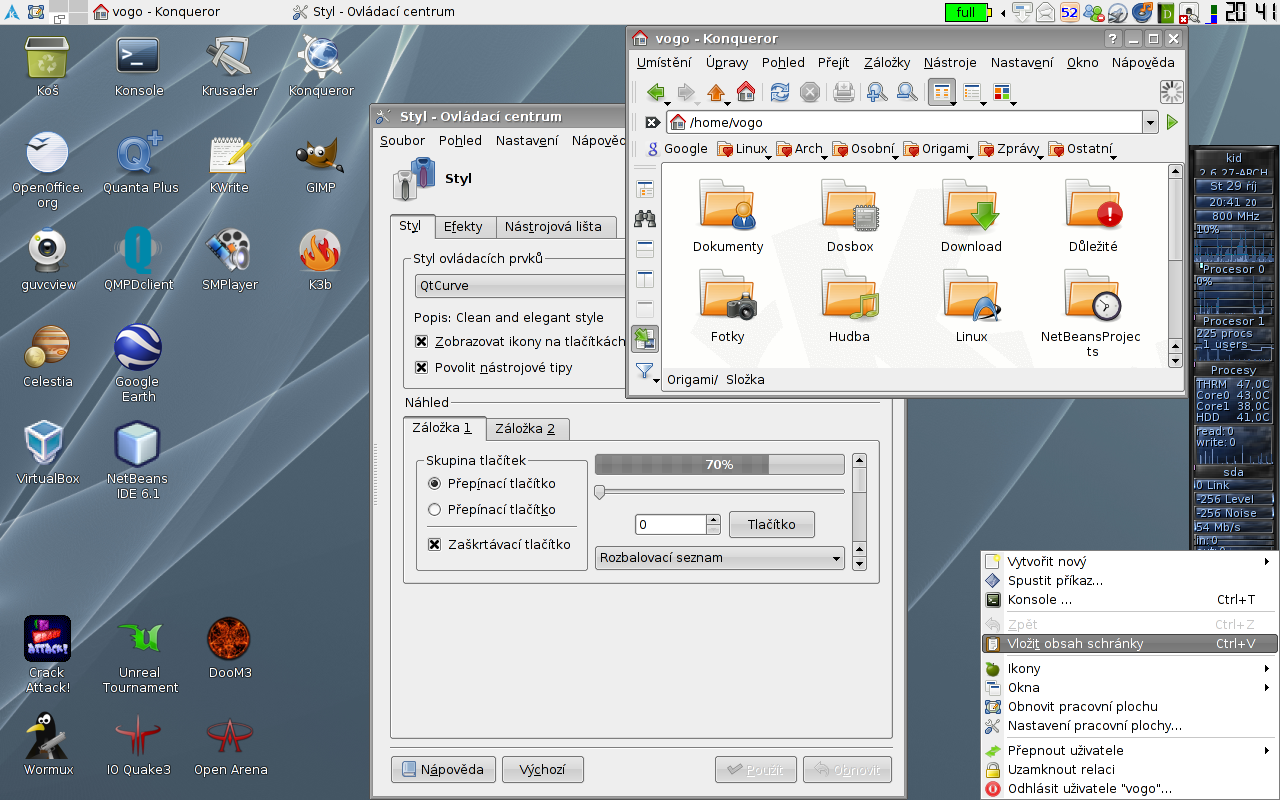The image size is (1280, 800).
Task: Select the VirtualBox desktop icon
Action: tap(48, 453)
